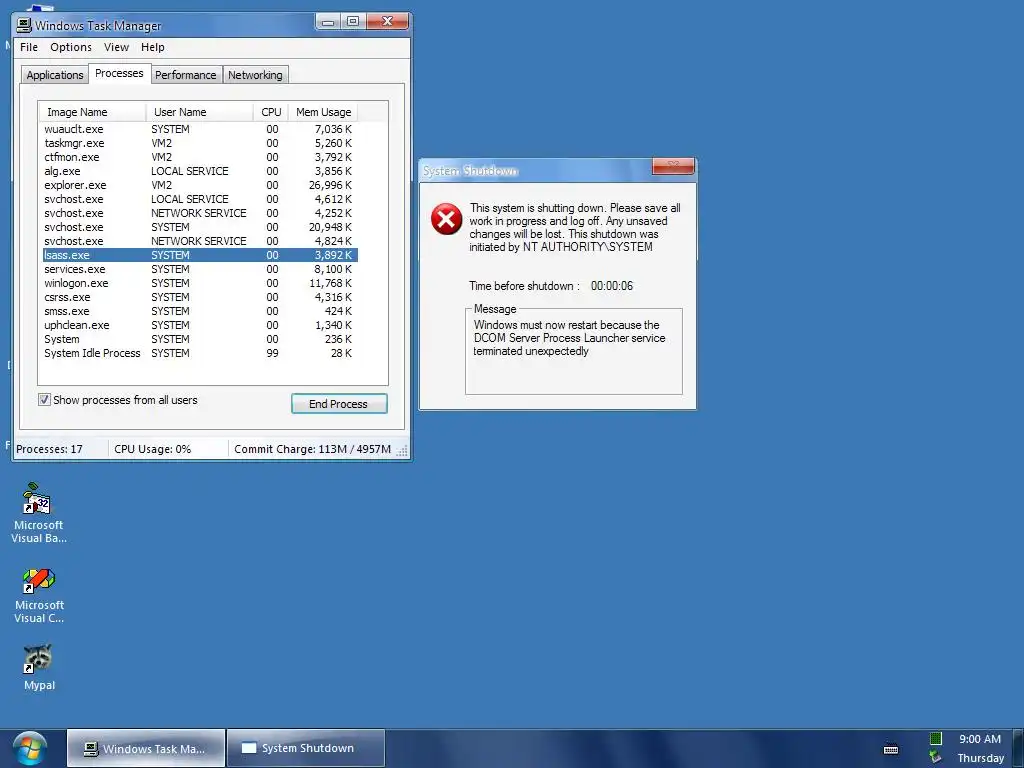Select svchost.exe using 4,612 K memory
Screen dimensions: 1024x768
click(199, 199)
